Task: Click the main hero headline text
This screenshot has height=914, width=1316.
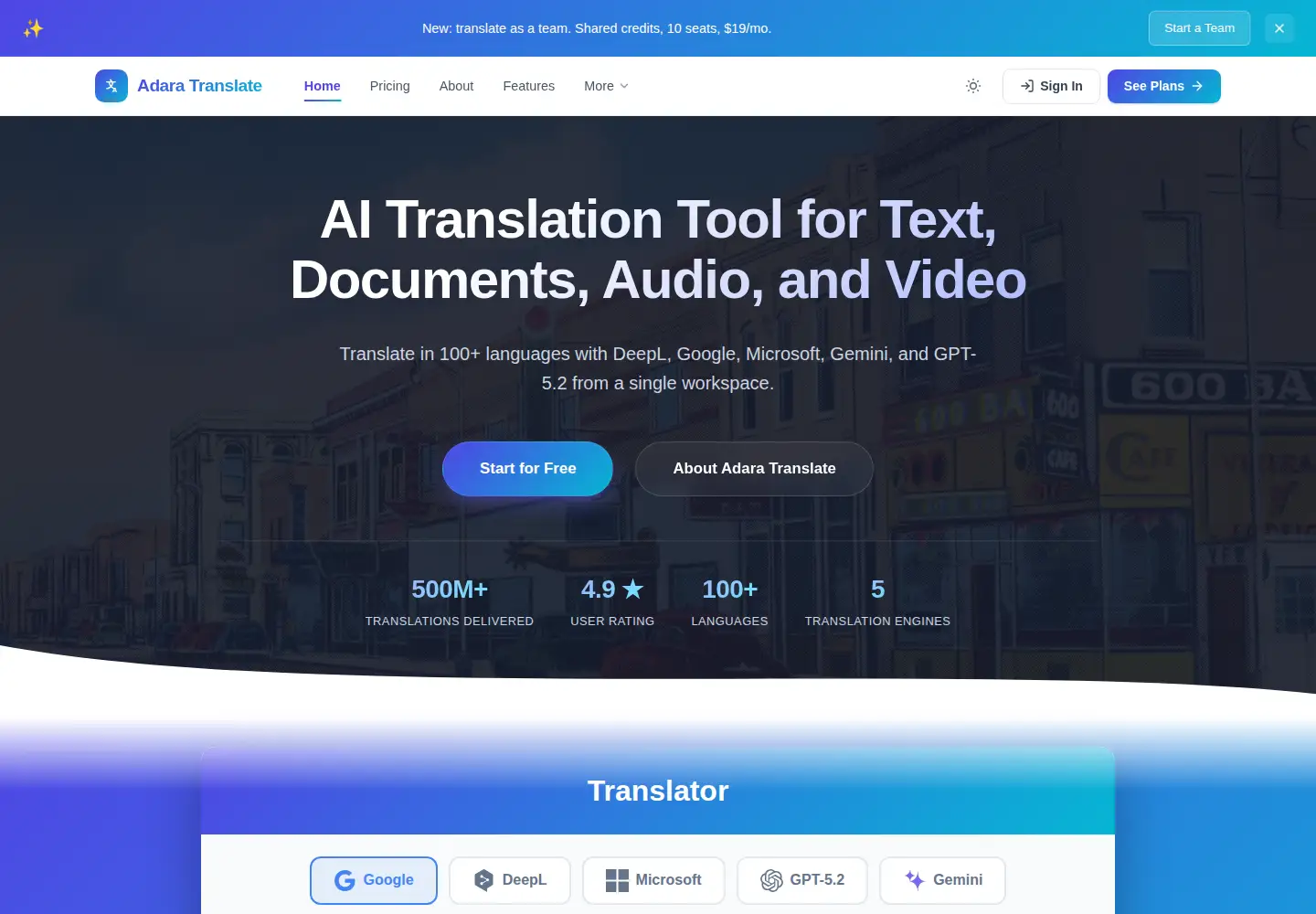Action: 658,250
